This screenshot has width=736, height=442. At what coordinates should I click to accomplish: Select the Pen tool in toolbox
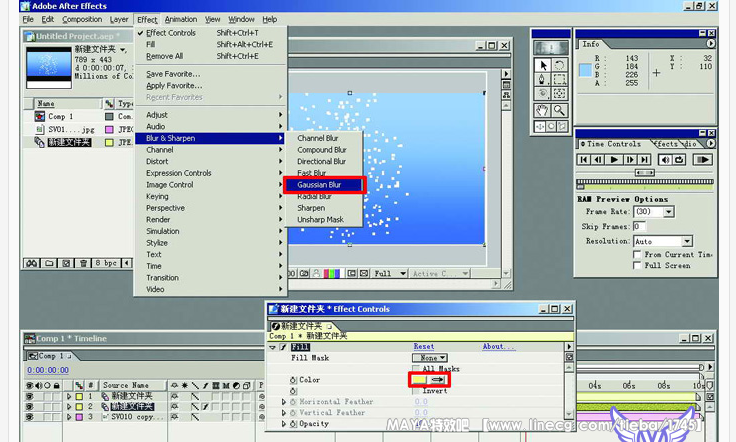click(543, 79)
